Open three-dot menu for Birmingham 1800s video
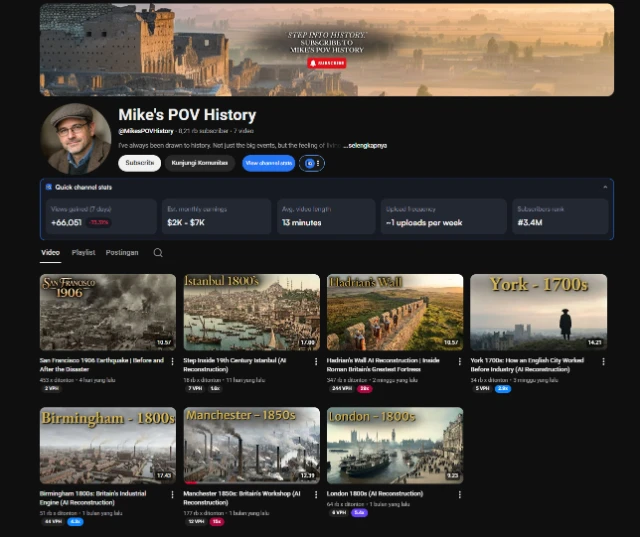Image resolution: width=640 pixels, height=537 pixels. 172,494
